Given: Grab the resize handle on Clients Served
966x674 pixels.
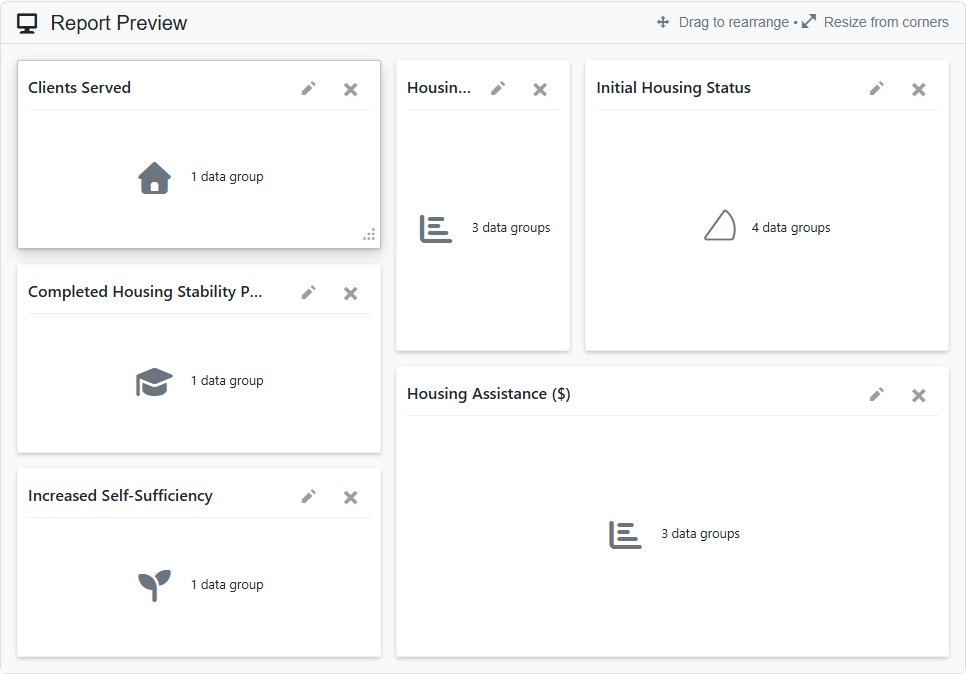Looking at the screenshot, I should [369, 235].
